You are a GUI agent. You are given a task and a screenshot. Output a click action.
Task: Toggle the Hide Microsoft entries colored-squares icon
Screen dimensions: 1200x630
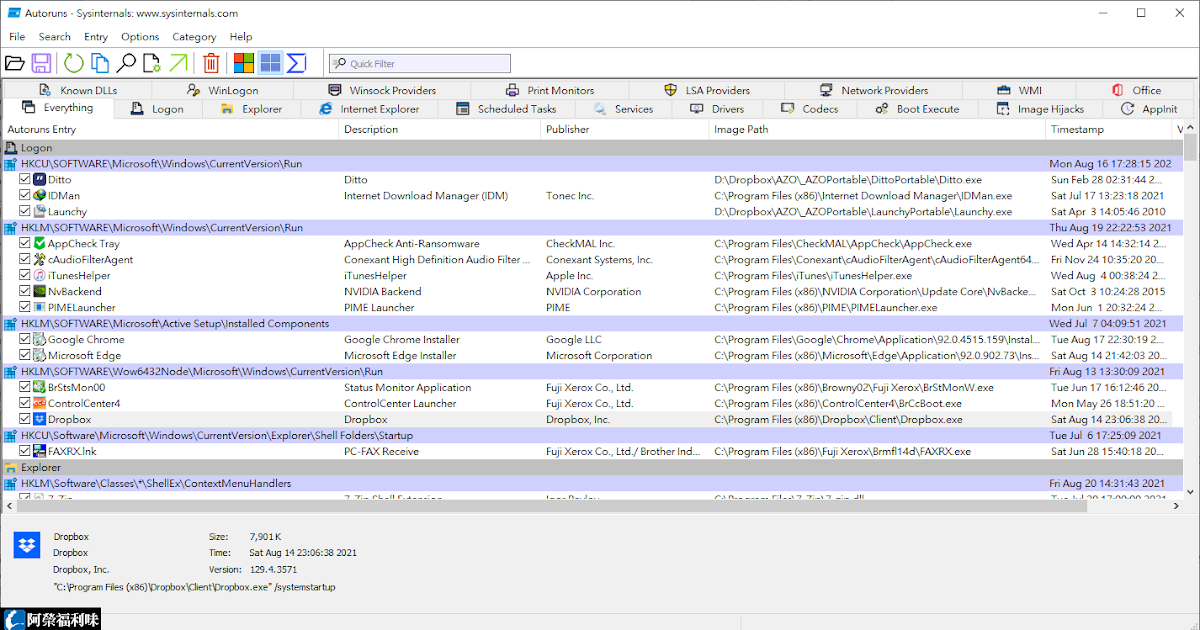244,63
